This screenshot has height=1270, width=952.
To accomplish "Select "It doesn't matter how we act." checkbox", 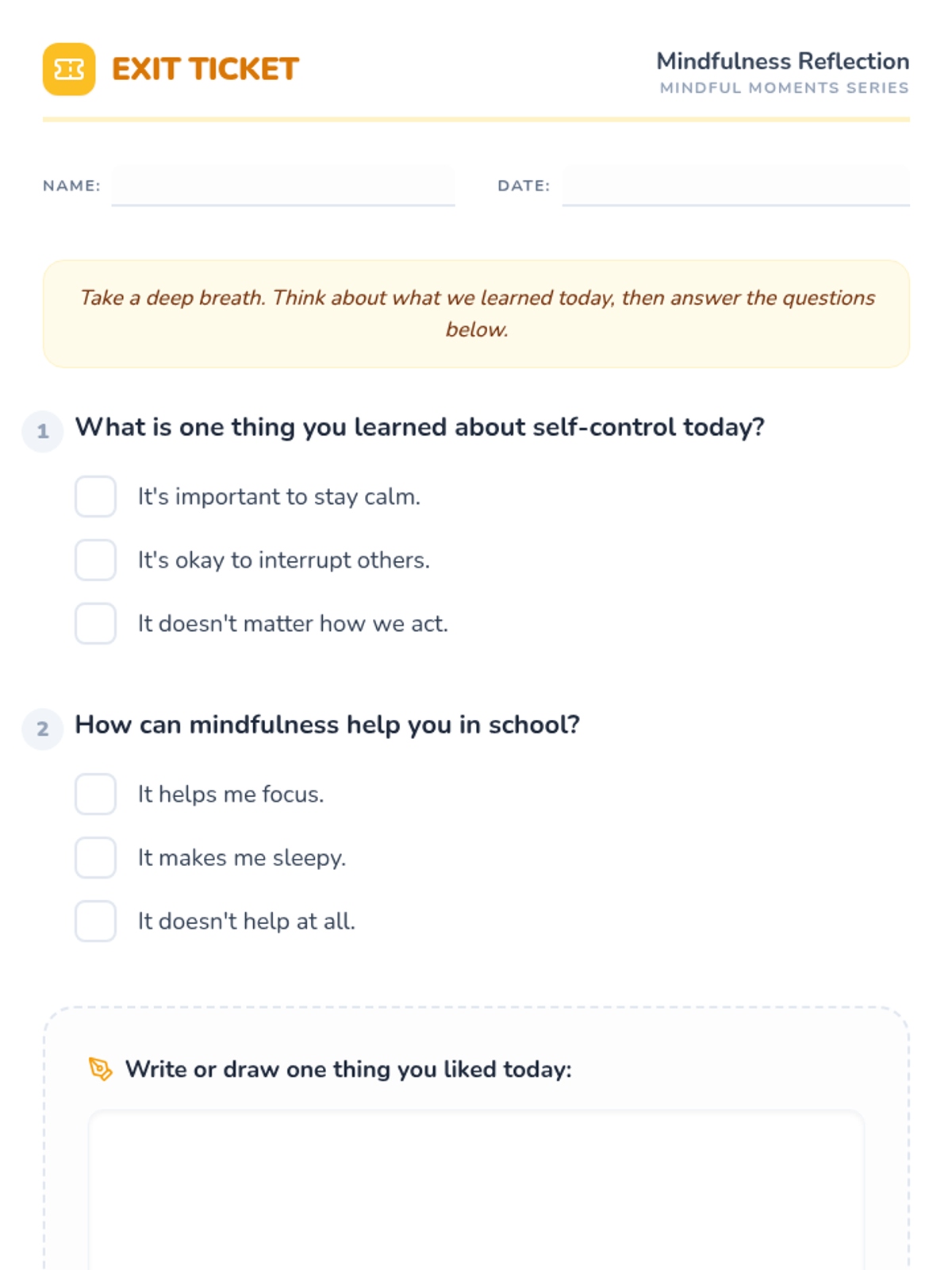I will (96, 623).
